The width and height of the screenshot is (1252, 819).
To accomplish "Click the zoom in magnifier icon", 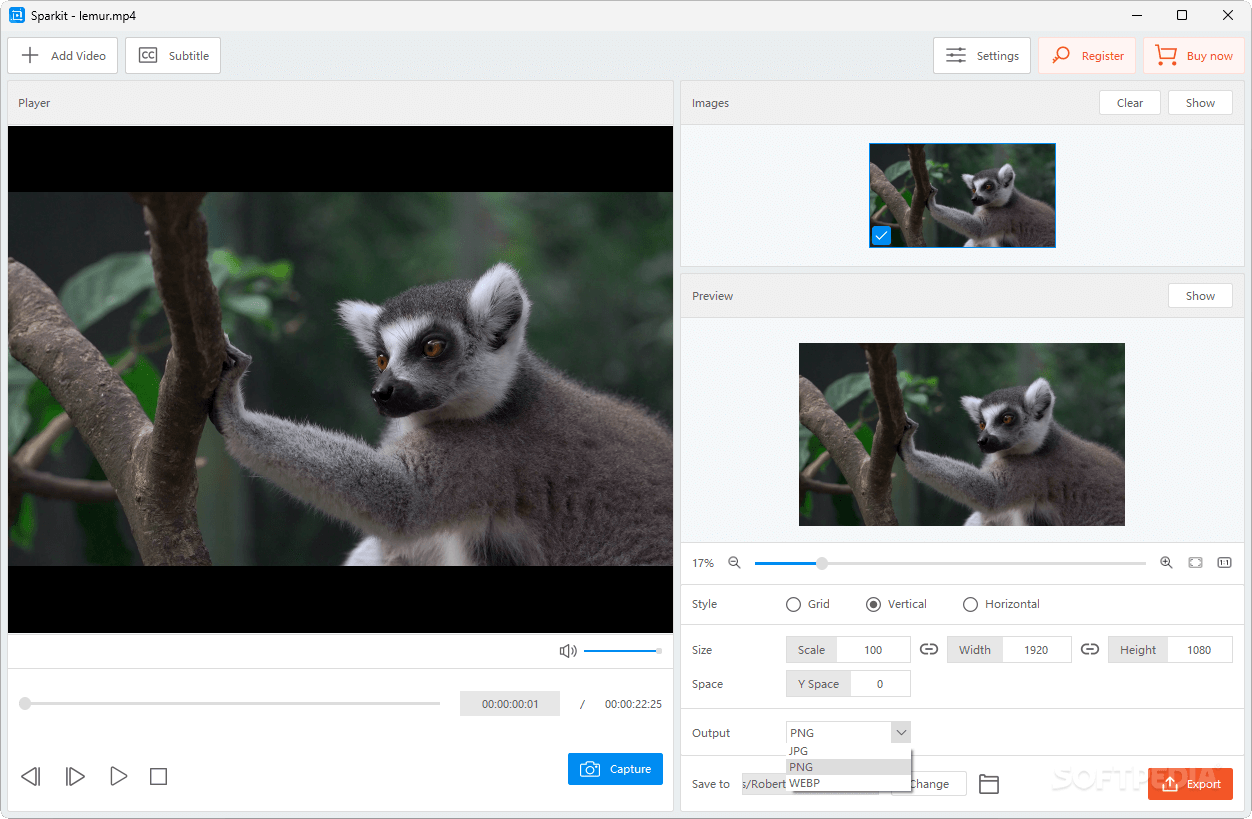I will pos(1166,563).
